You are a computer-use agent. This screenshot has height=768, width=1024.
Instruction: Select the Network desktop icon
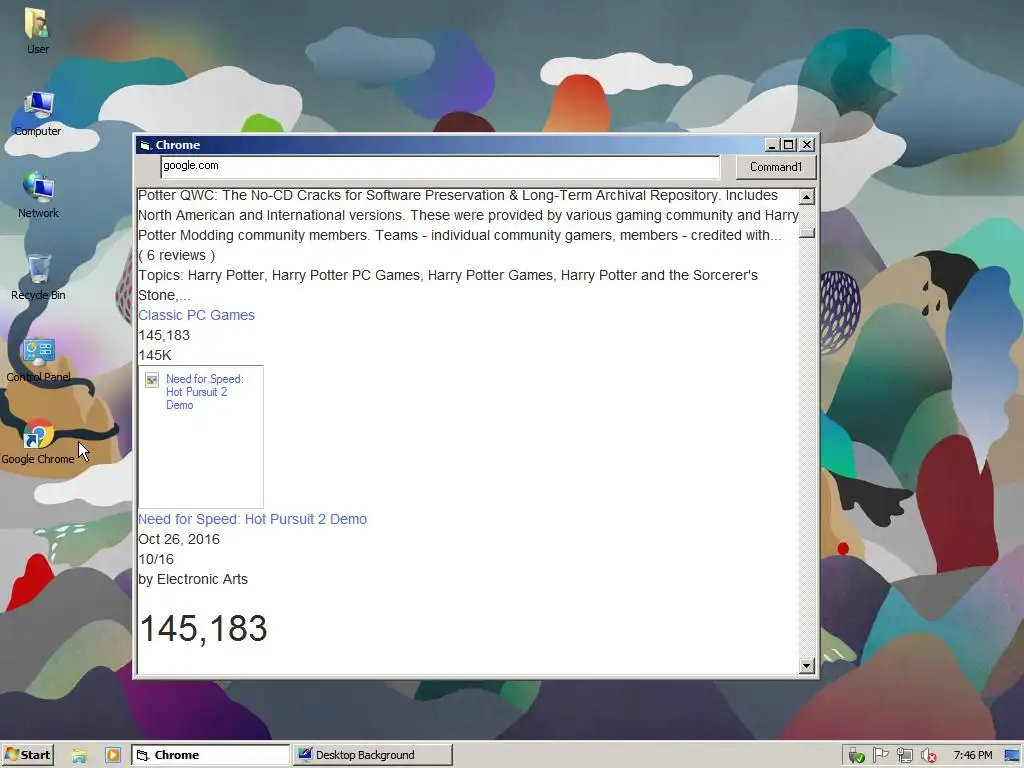tap(38, 195)
